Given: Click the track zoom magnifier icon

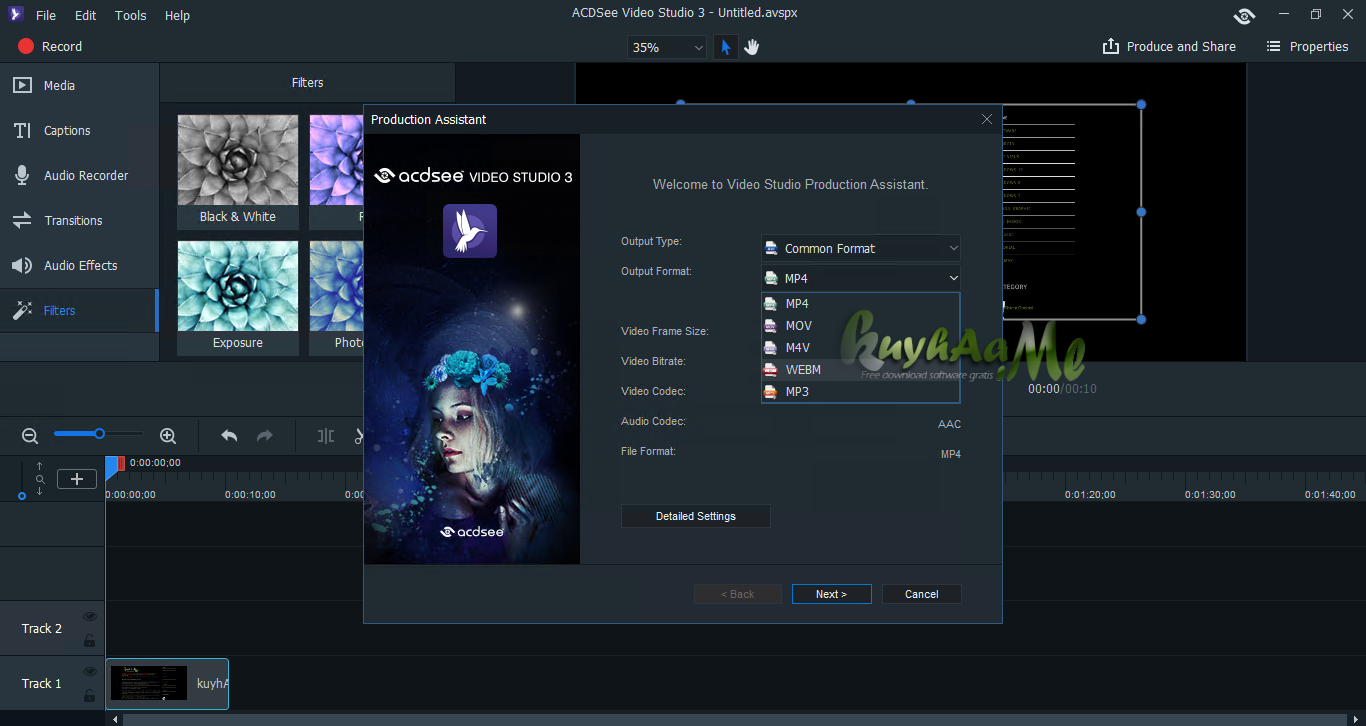Looking at the screenshot, I should click(x=40, y=479).
